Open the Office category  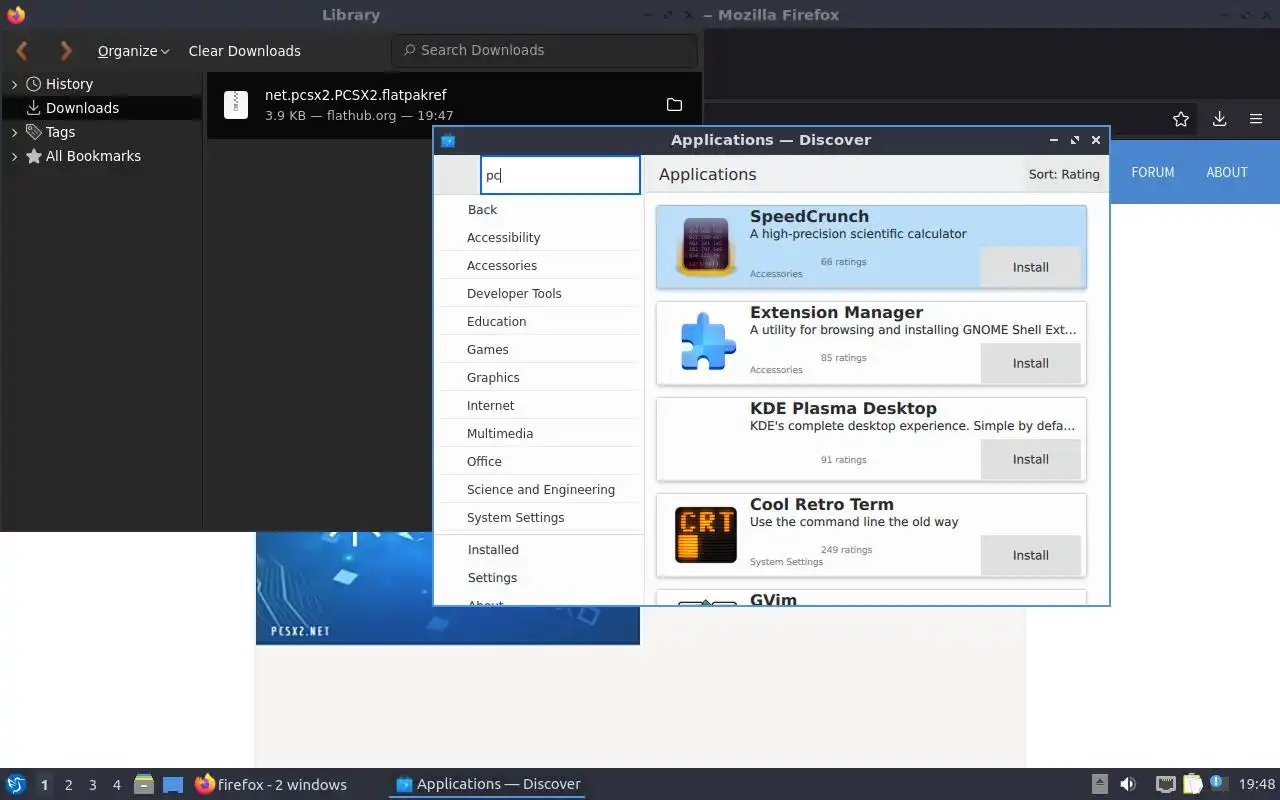point(484,462)
